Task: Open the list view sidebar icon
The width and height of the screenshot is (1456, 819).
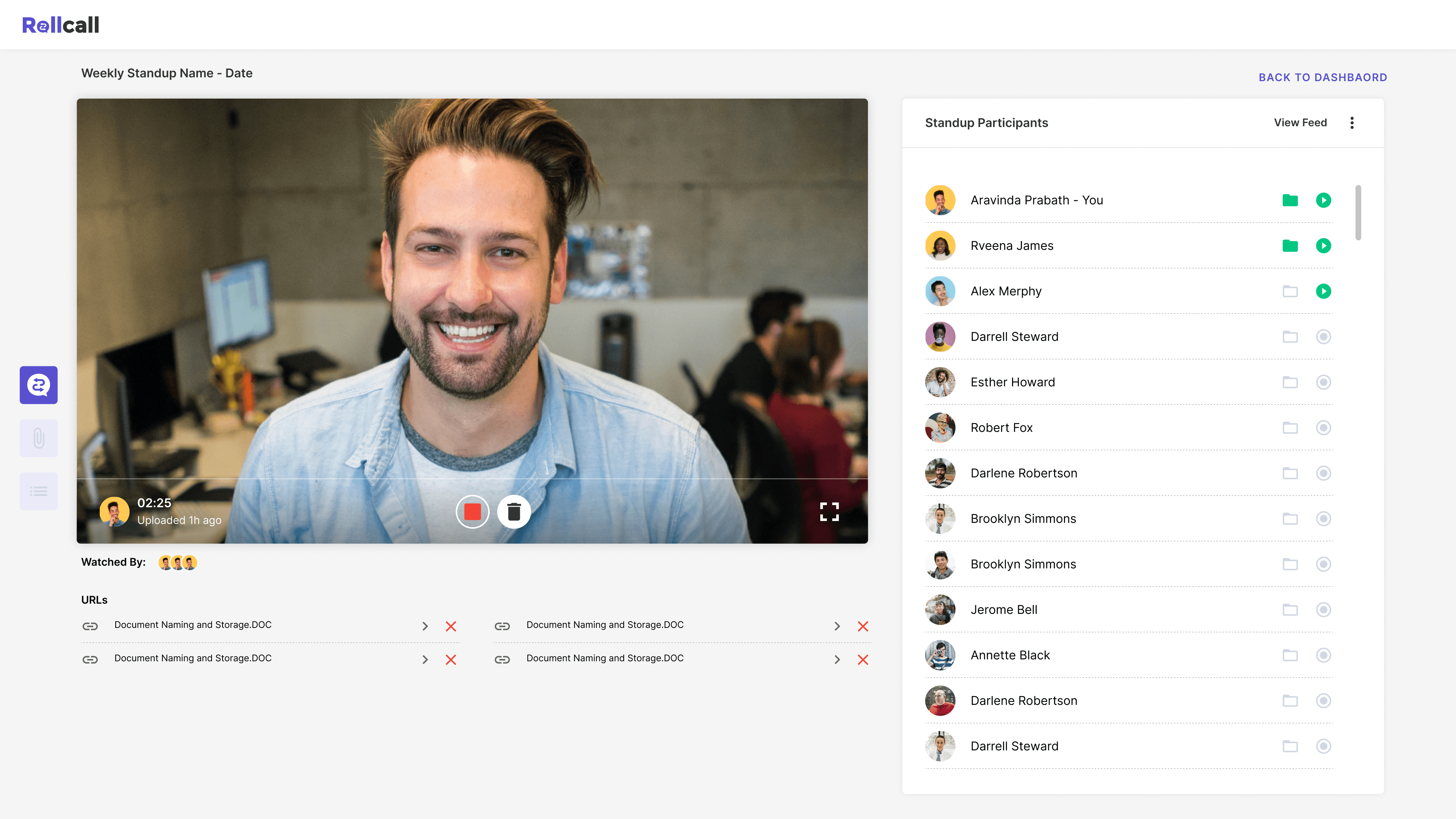Action: tap(38, 491)
